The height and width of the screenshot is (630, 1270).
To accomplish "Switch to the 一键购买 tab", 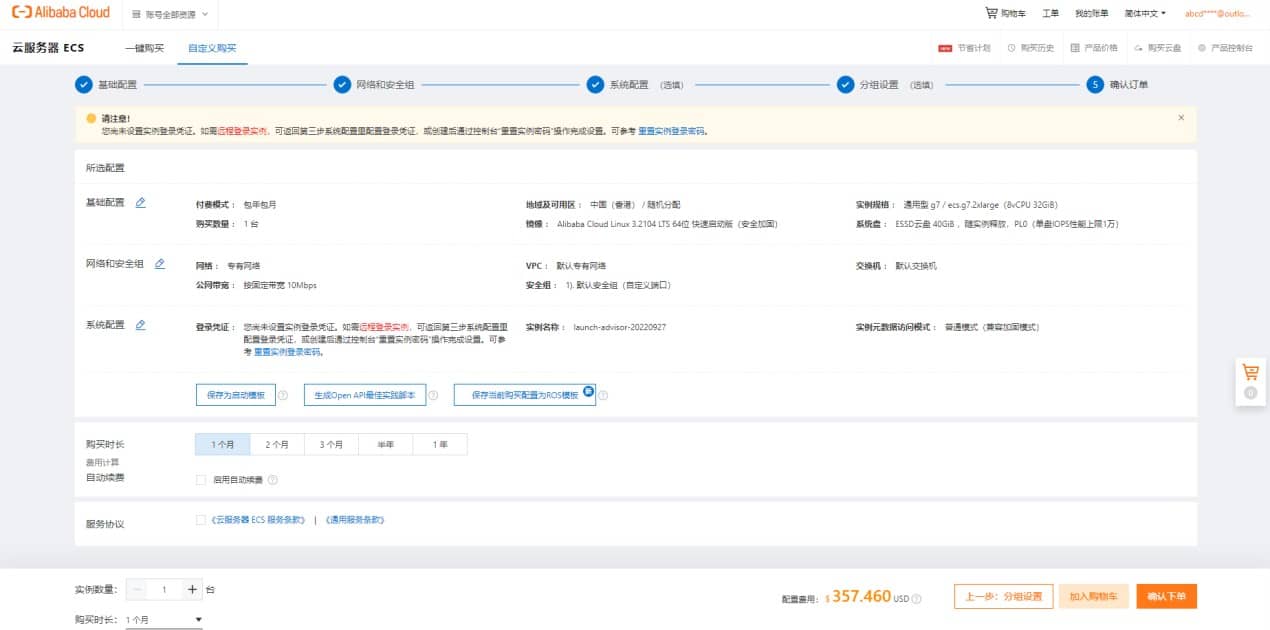I will [144, 48].
